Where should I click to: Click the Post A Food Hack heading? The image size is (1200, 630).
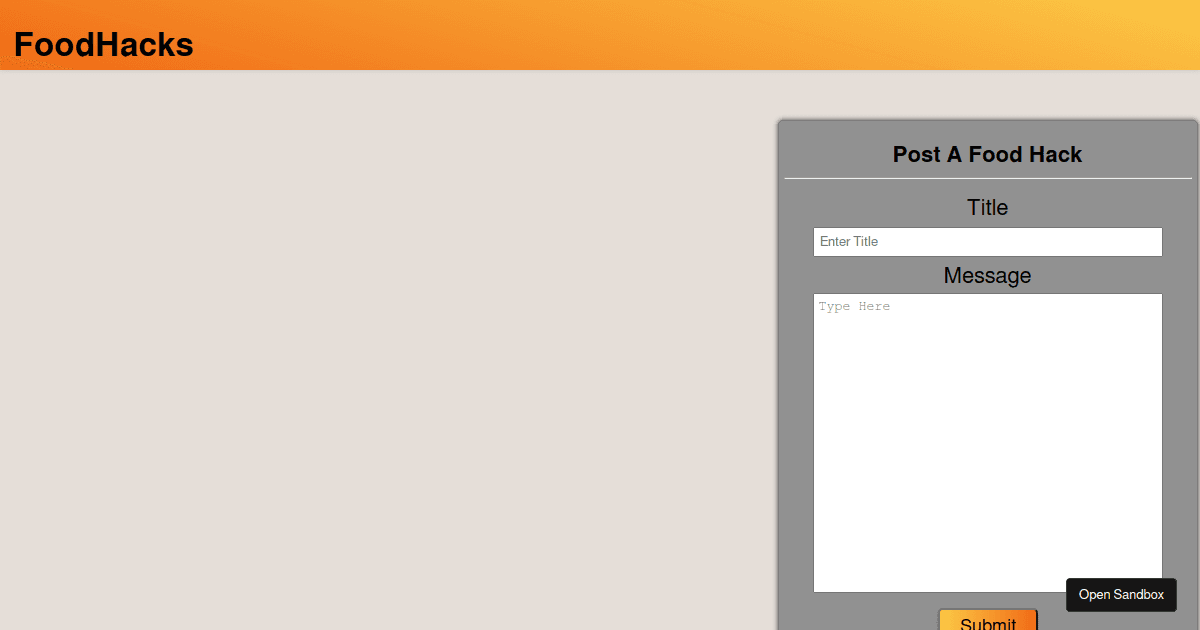point(987,154)
